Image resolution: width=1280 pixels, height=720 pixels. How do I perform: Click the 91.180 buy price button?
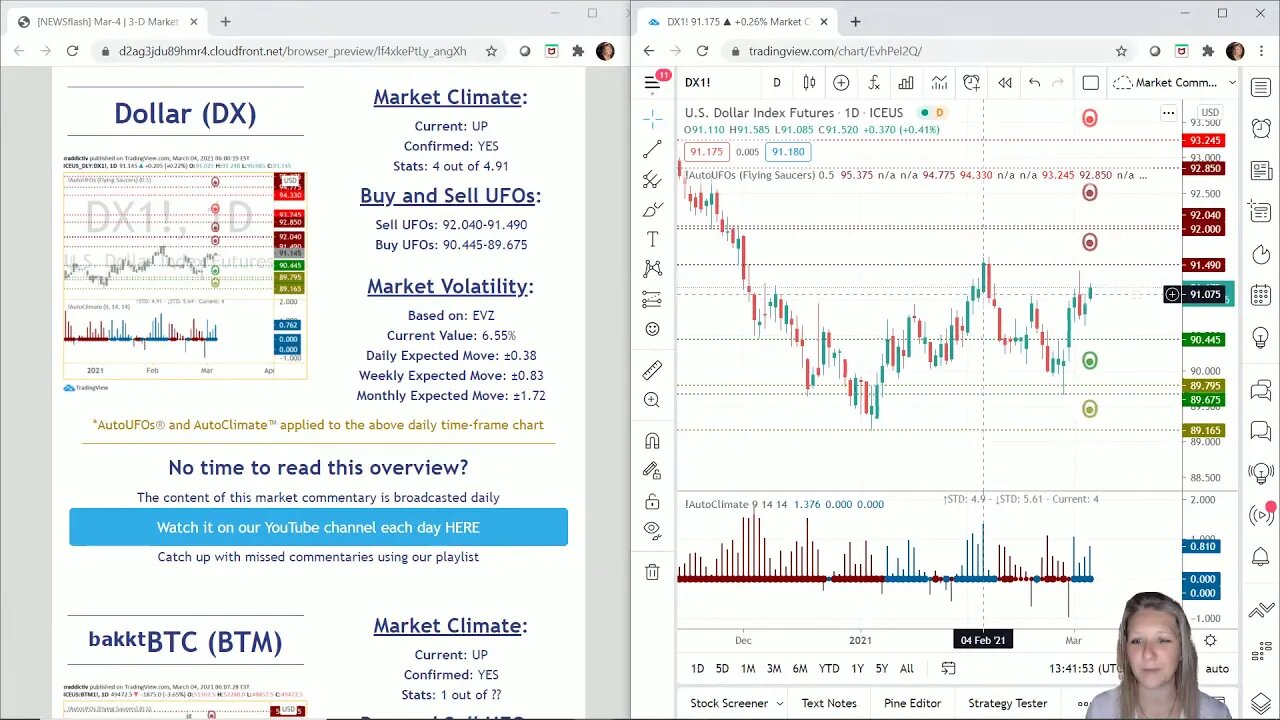tap(788, 152)
